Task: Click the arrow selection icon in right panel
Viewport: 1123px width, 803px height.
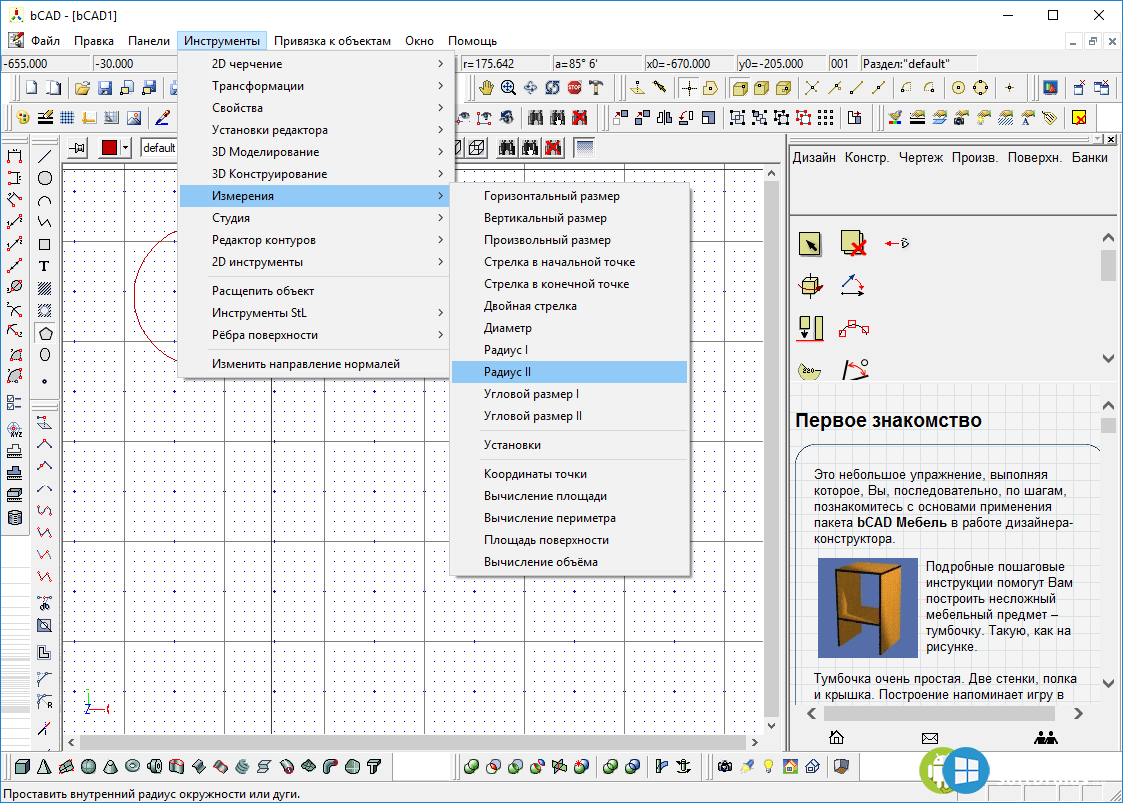Action: pos(810,244)
